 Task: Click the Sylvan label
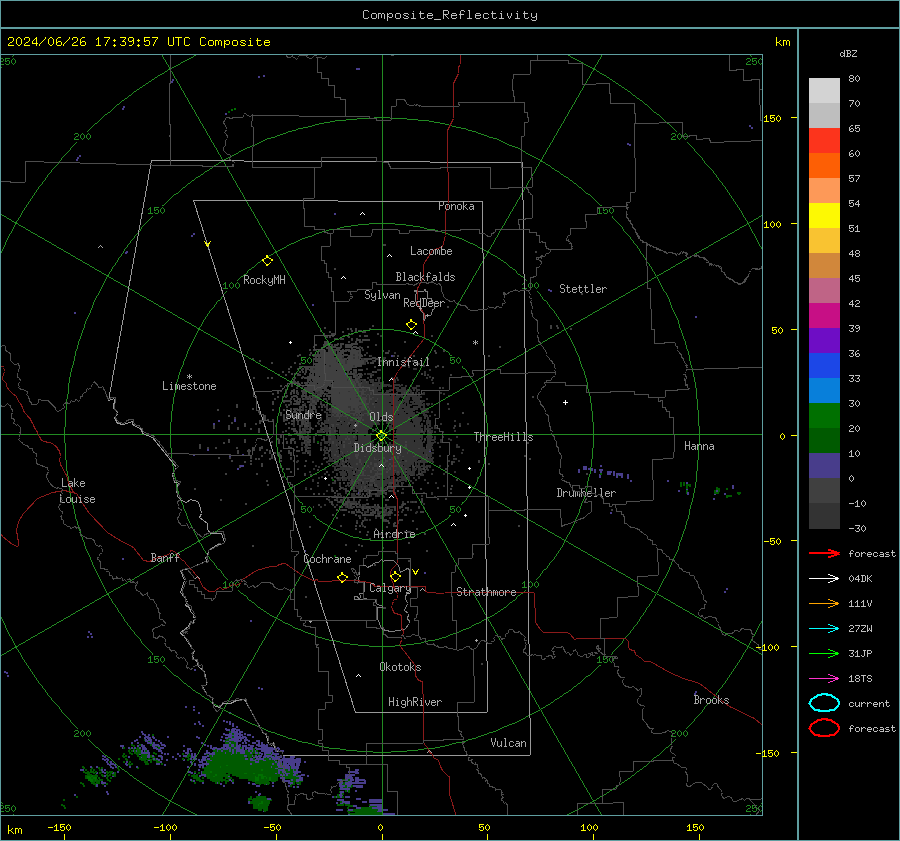382,295
